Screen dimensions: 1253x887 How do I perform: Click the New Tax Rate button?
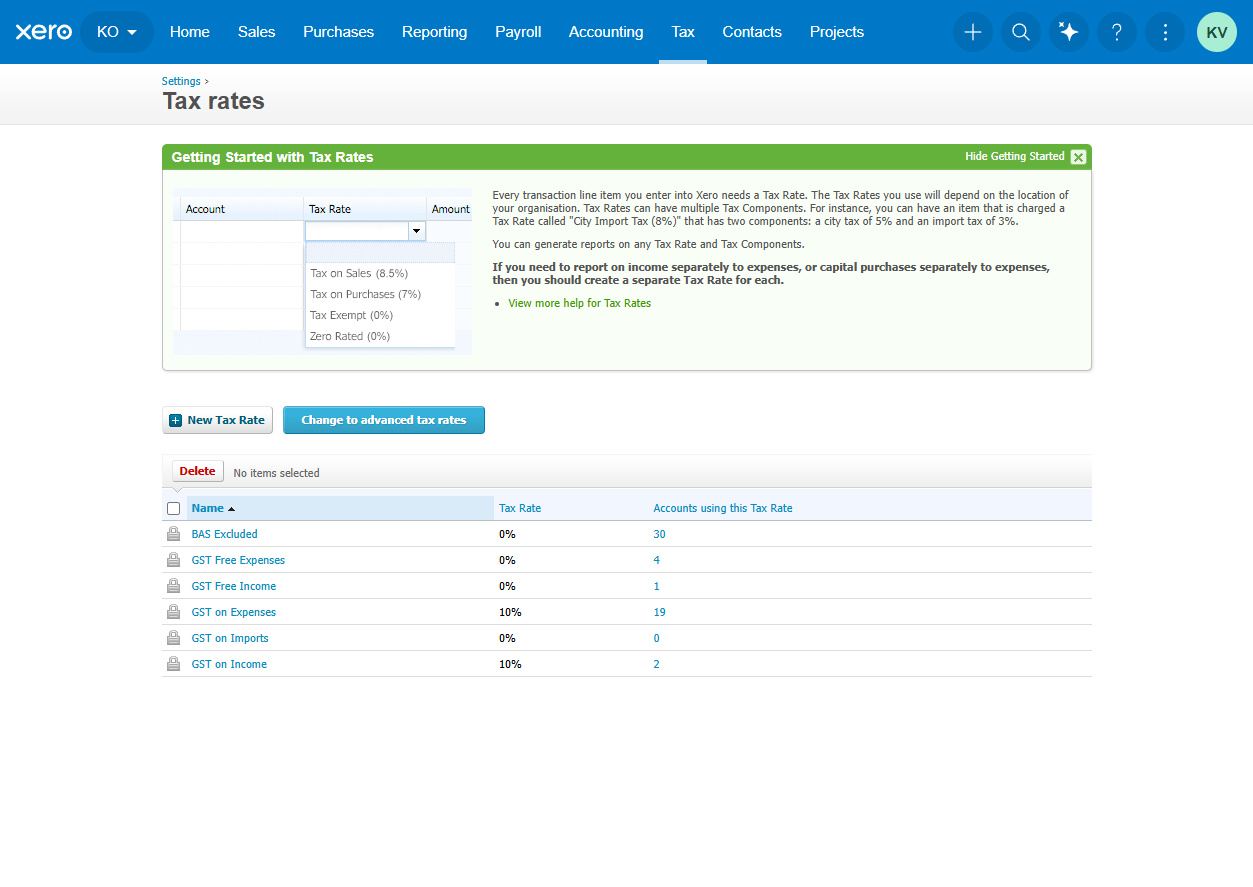pos(217,420)
